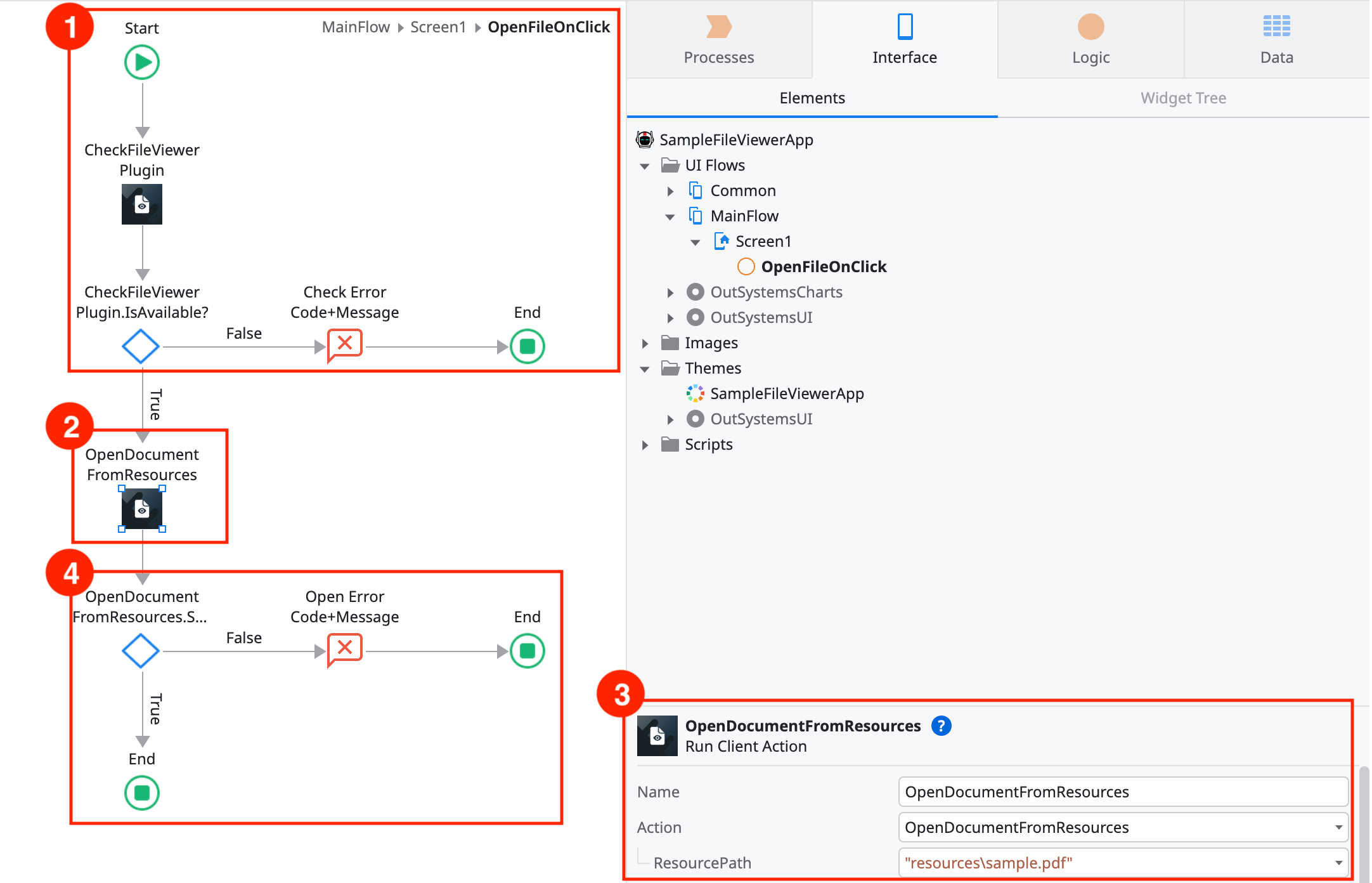Click Screen1 in the breadcrumb

point(437,27)
